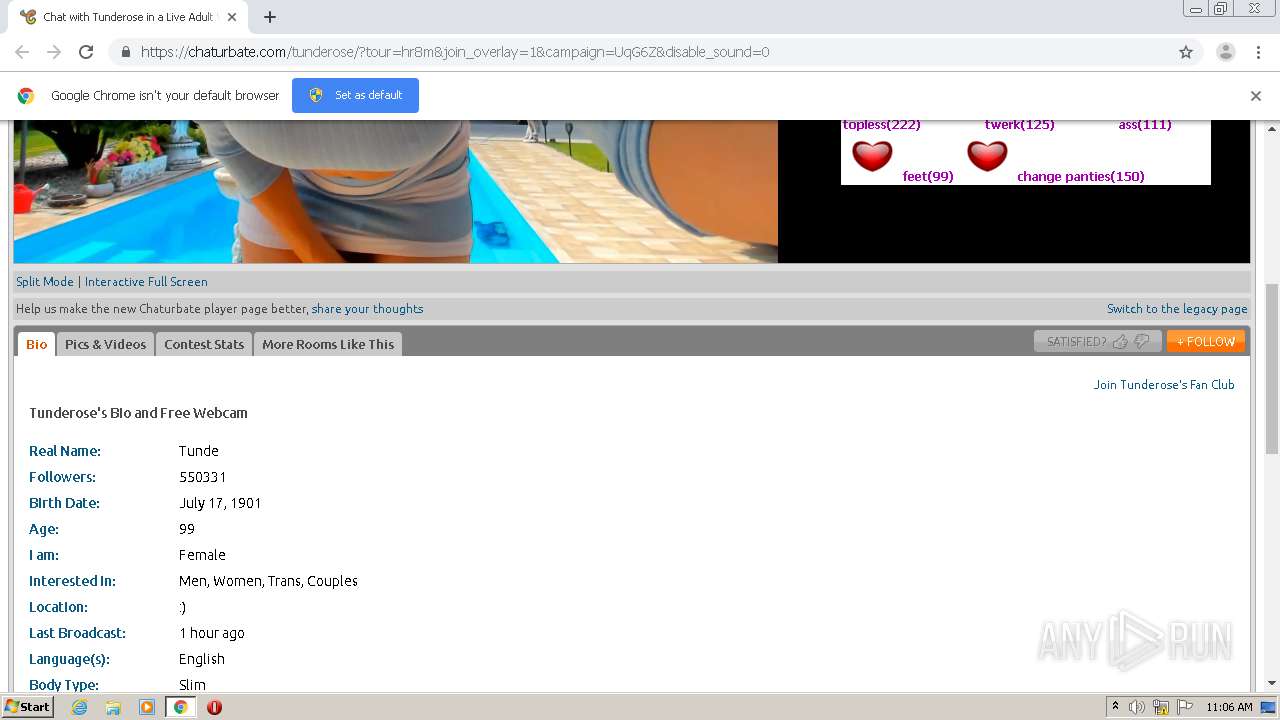The height and width of the screenshot is (720, 1280).
Task: Open the Contest Stats tab
Action: [x=204, y=344]
